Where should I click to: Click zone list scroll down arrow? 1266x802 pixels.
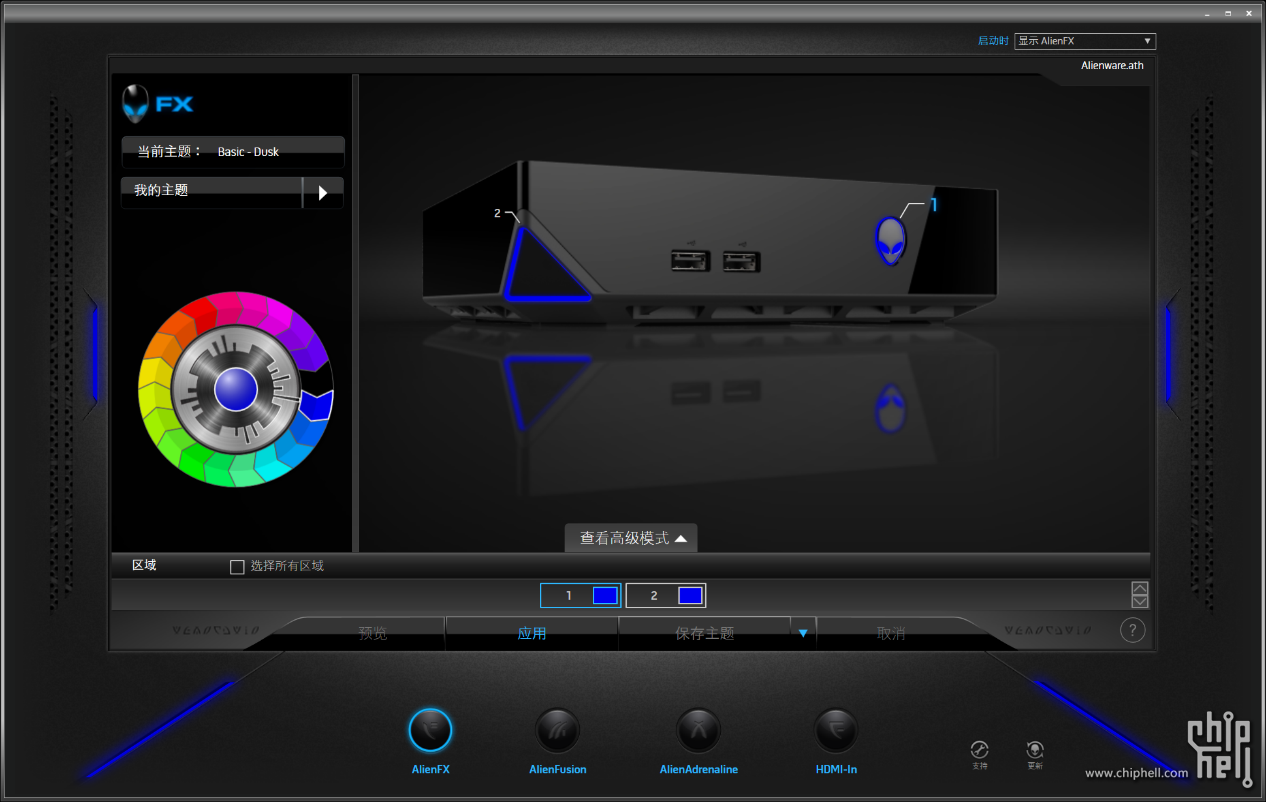(1140, 601)
